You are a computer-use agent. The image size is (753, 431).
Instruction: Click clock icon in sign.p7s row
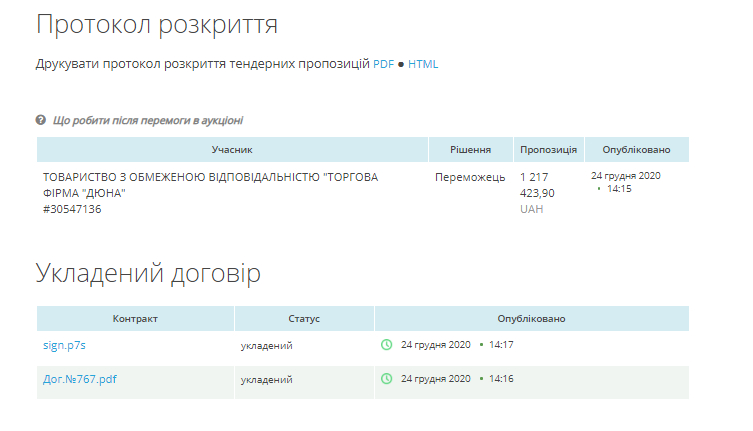(x=386, y=345)
